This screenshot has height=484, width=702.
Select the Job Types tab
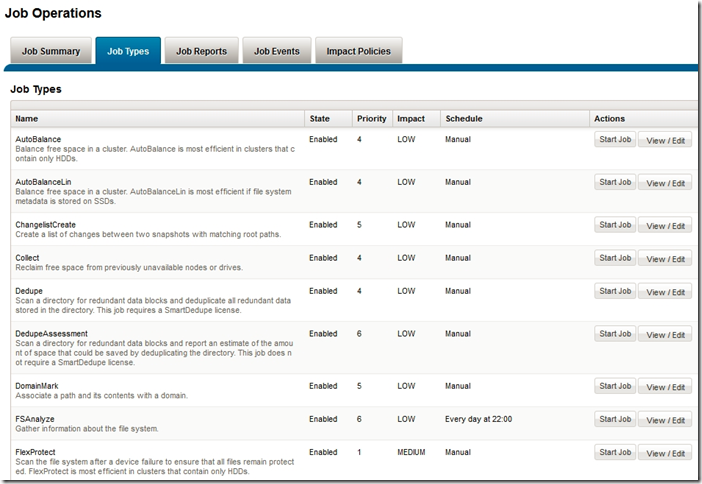point(128,51)
